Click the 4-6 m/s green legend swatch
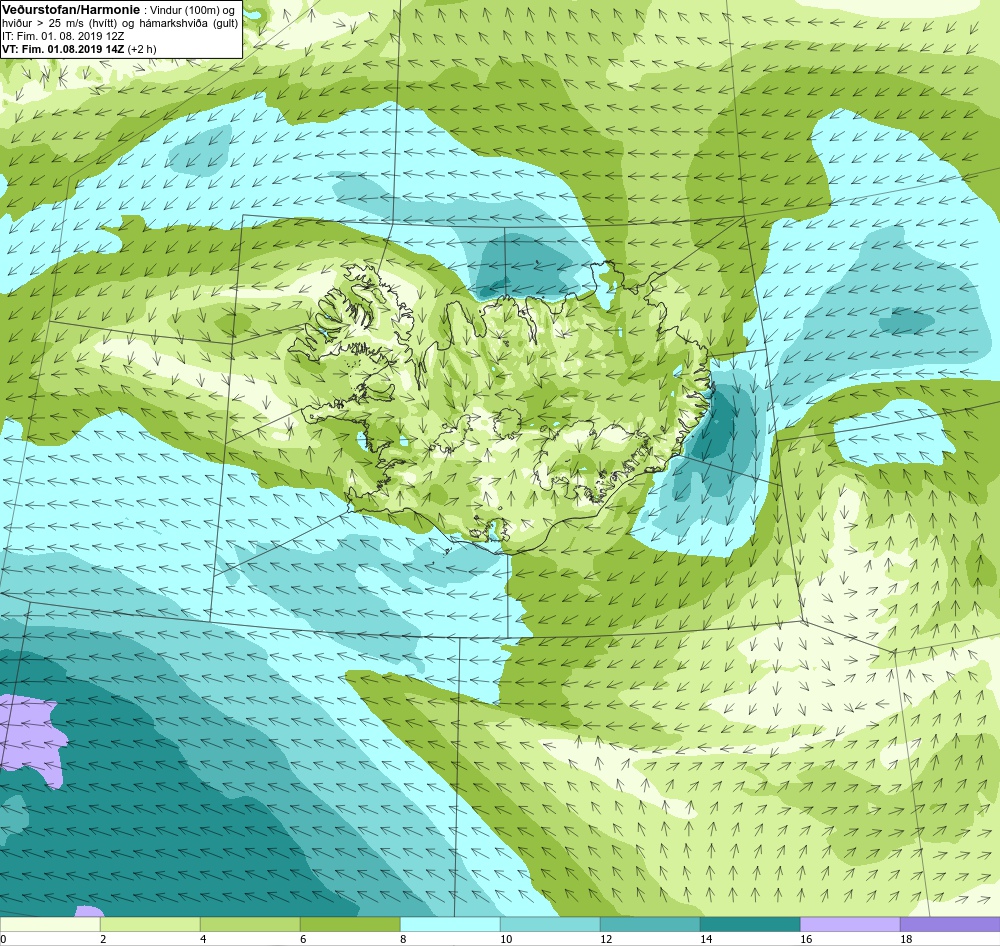 point(250,924)
